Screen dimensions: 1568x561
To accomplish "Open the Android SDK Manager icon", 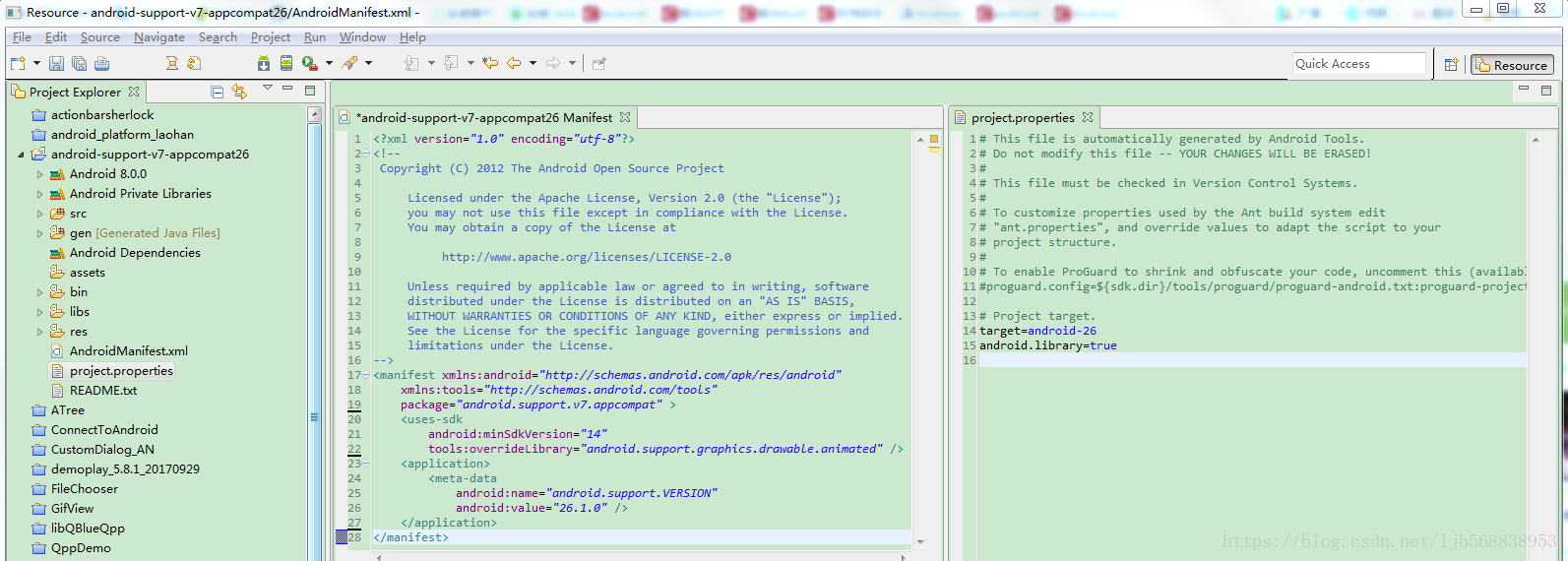I will pyautogui.click(x=264, y=63).
